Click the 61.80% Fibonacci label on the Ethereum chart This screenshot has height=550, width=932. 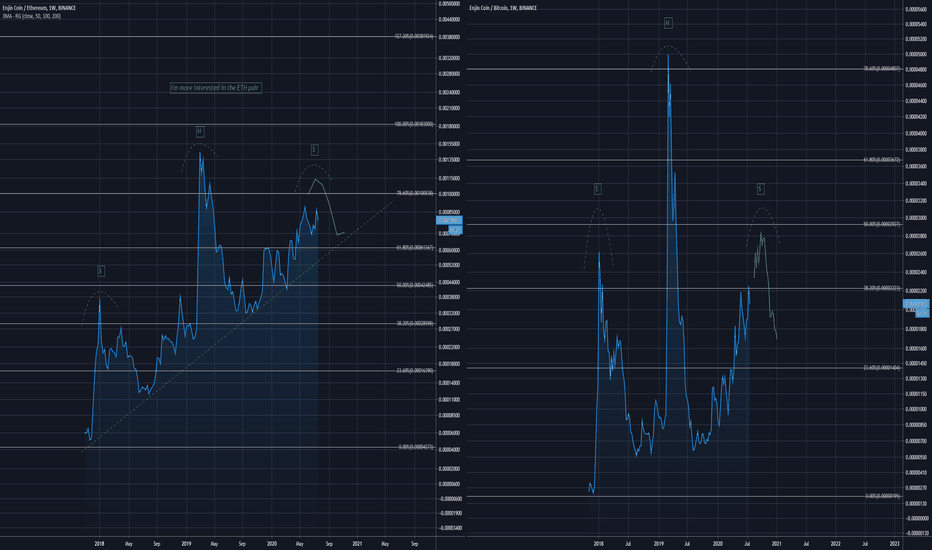[415, 247]
